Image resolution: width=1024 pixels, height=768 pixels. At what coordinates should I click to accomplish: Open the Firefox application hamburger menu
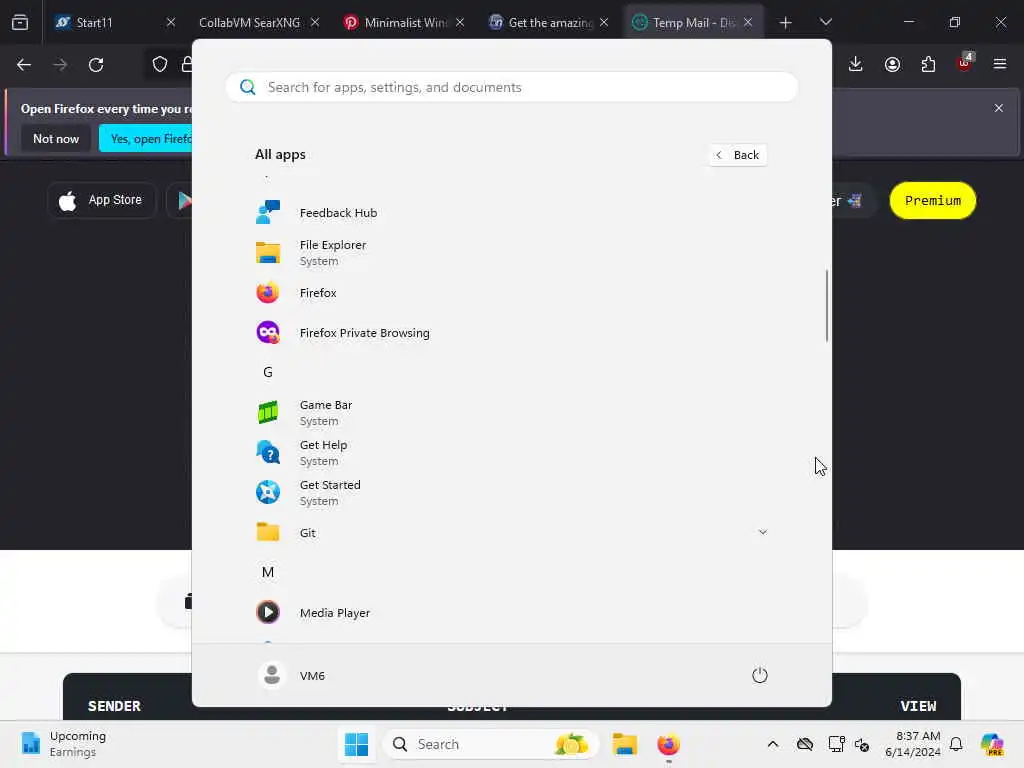999,64
